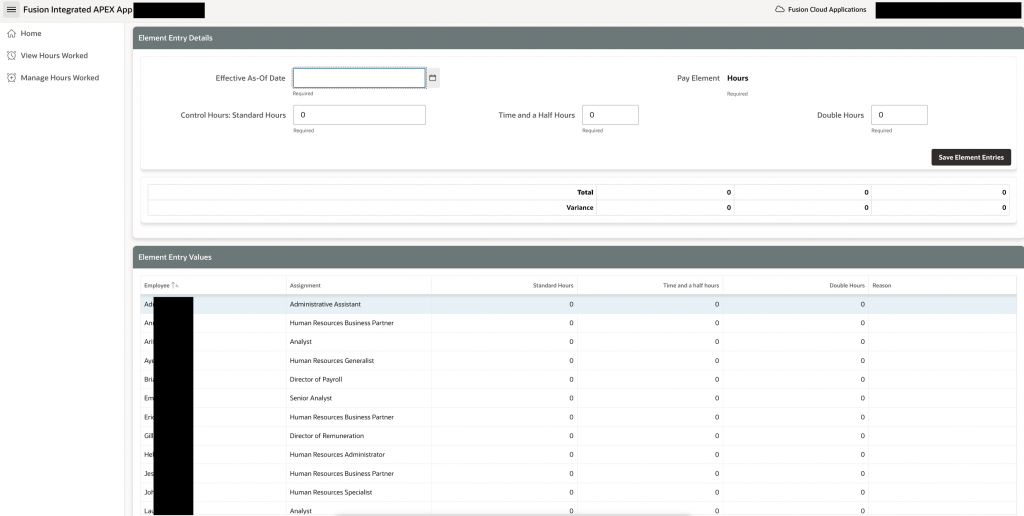The image size is (1024, 516).
Task: Sort by the Employee column arrow icon
Action: tap(175, 286)
